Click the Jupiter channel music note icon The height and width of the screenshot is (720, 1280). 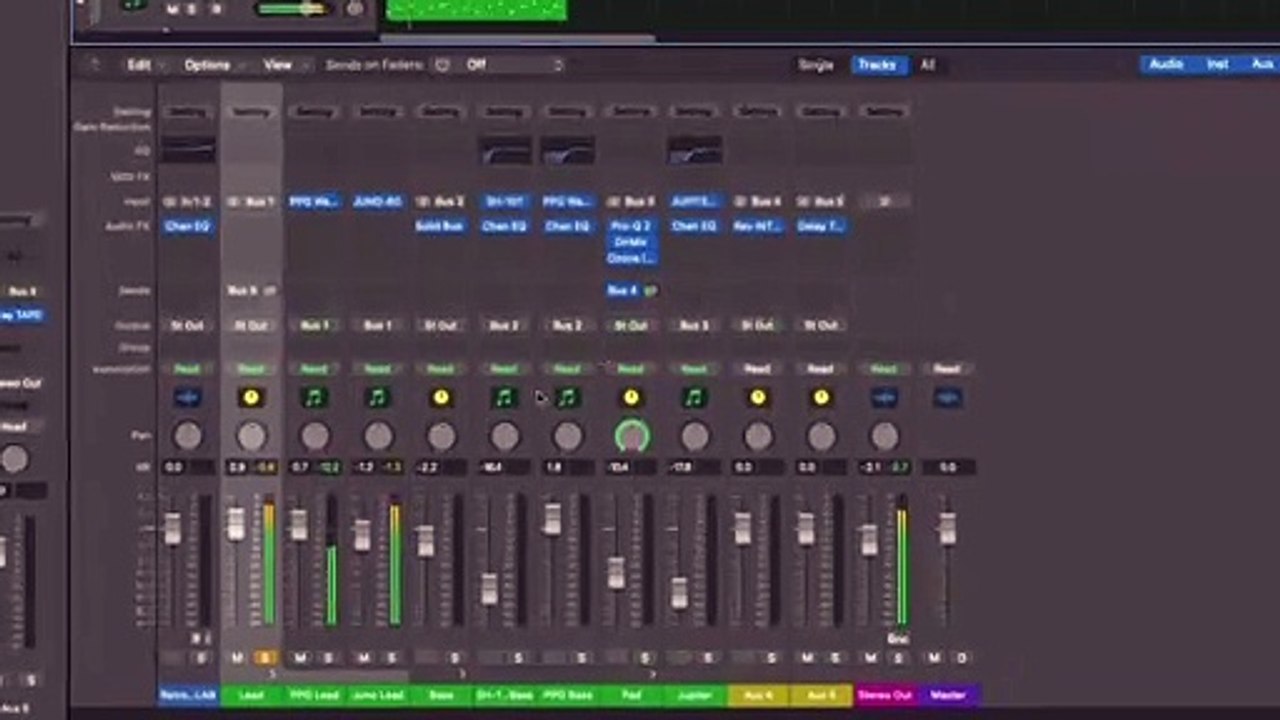(x=694, y=398)
